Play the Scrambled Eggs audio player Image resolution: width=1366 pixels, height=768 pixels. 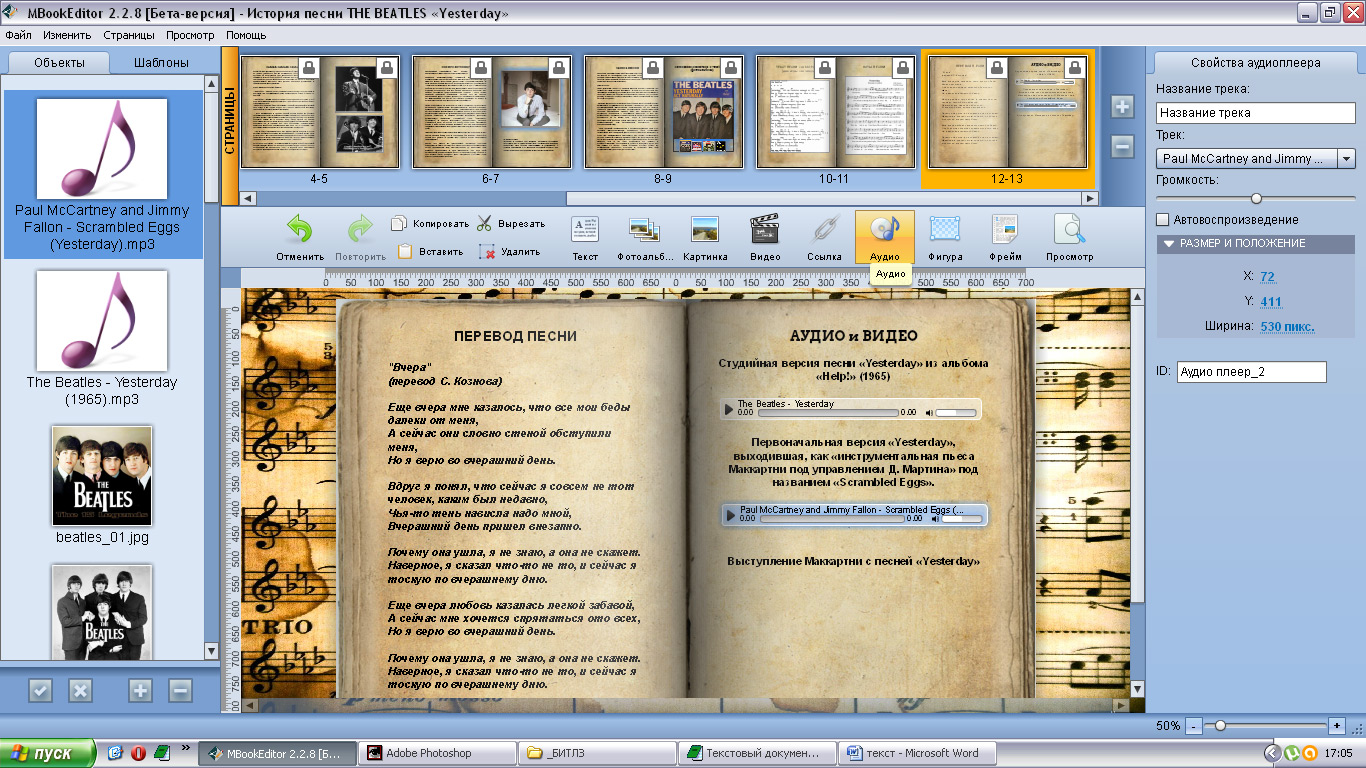[x=730, y=515]
